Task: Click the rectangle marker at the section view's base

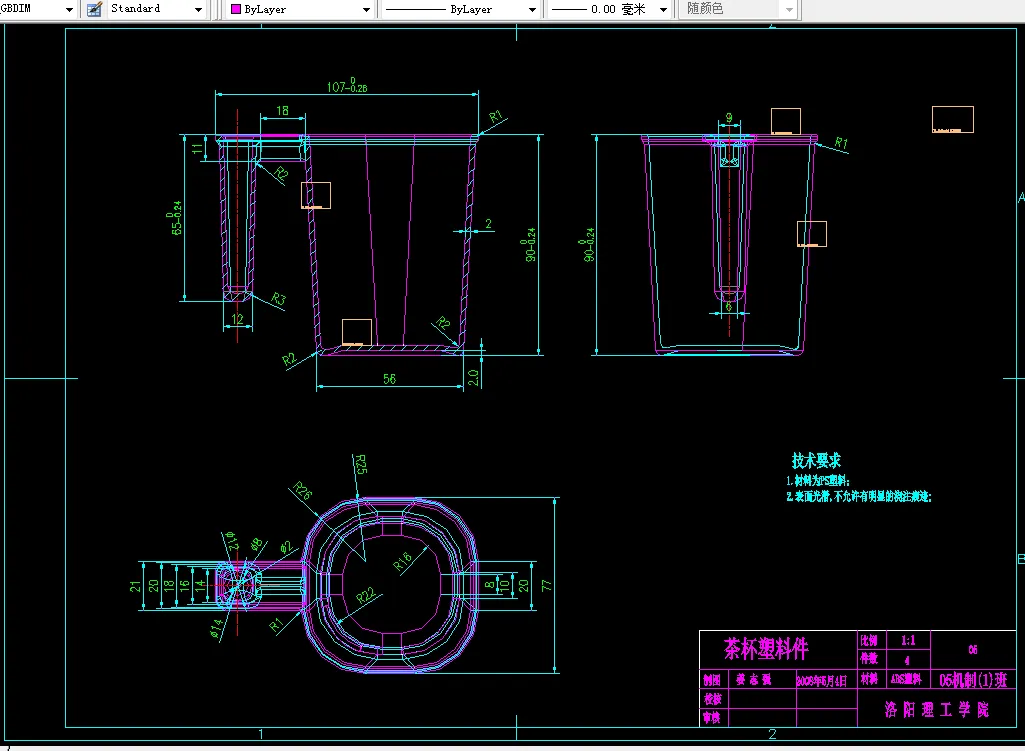Action: tap(357, 333)
